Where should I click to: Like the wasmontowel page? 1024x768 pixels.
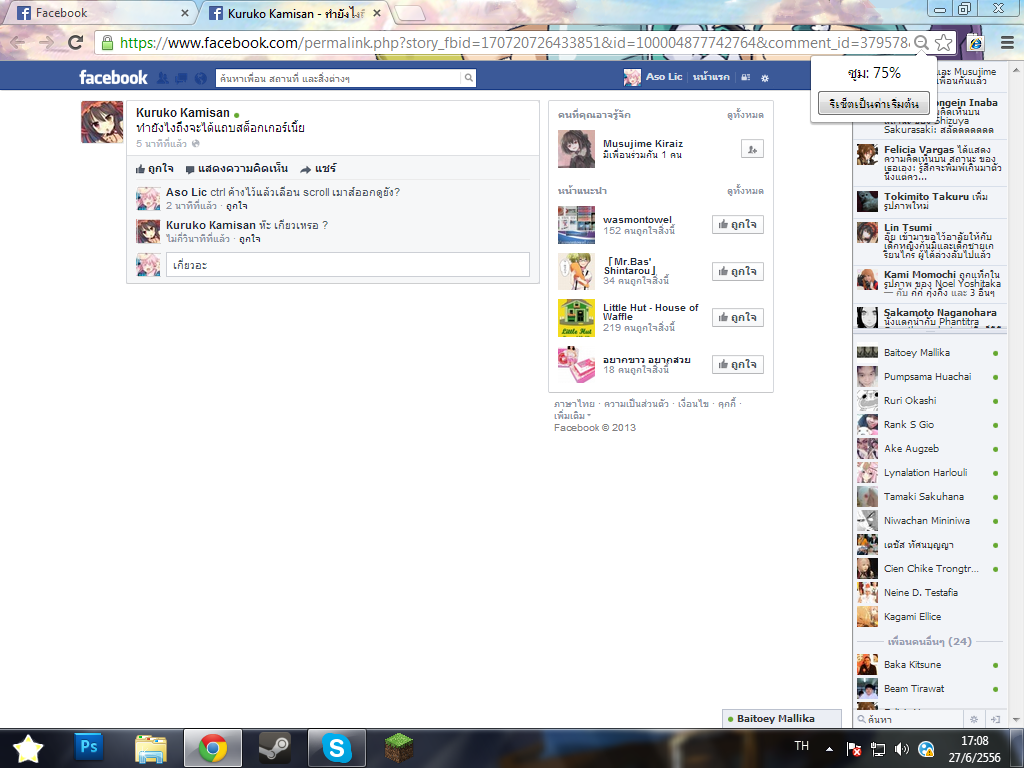pos(738,225)
